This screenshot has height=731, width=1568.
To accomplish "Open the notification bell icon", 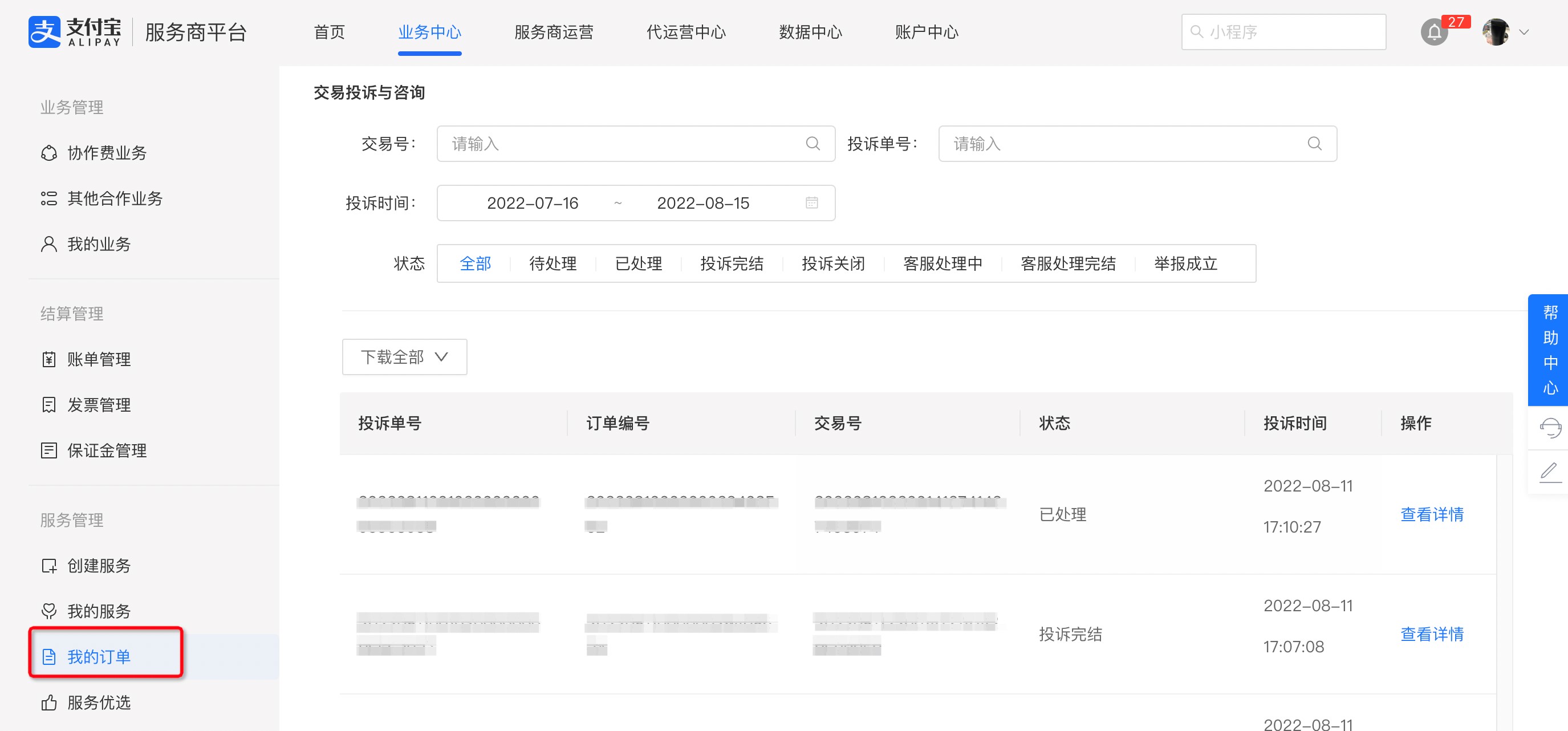I will tap(1434, 33).
